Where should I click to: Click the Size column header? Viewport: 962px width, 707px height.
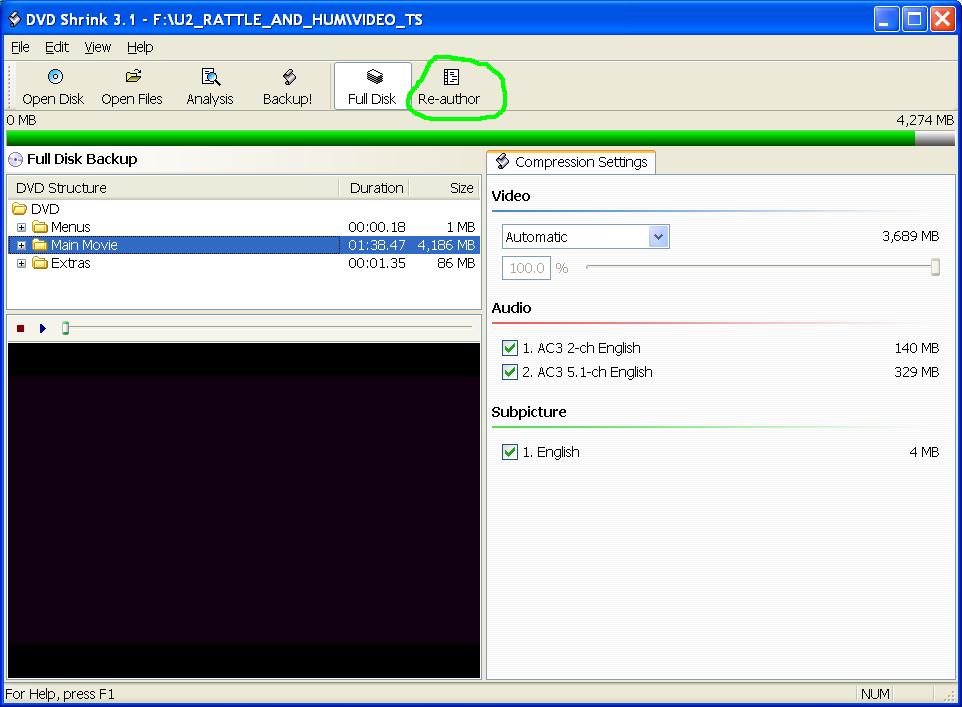[444, 188]
